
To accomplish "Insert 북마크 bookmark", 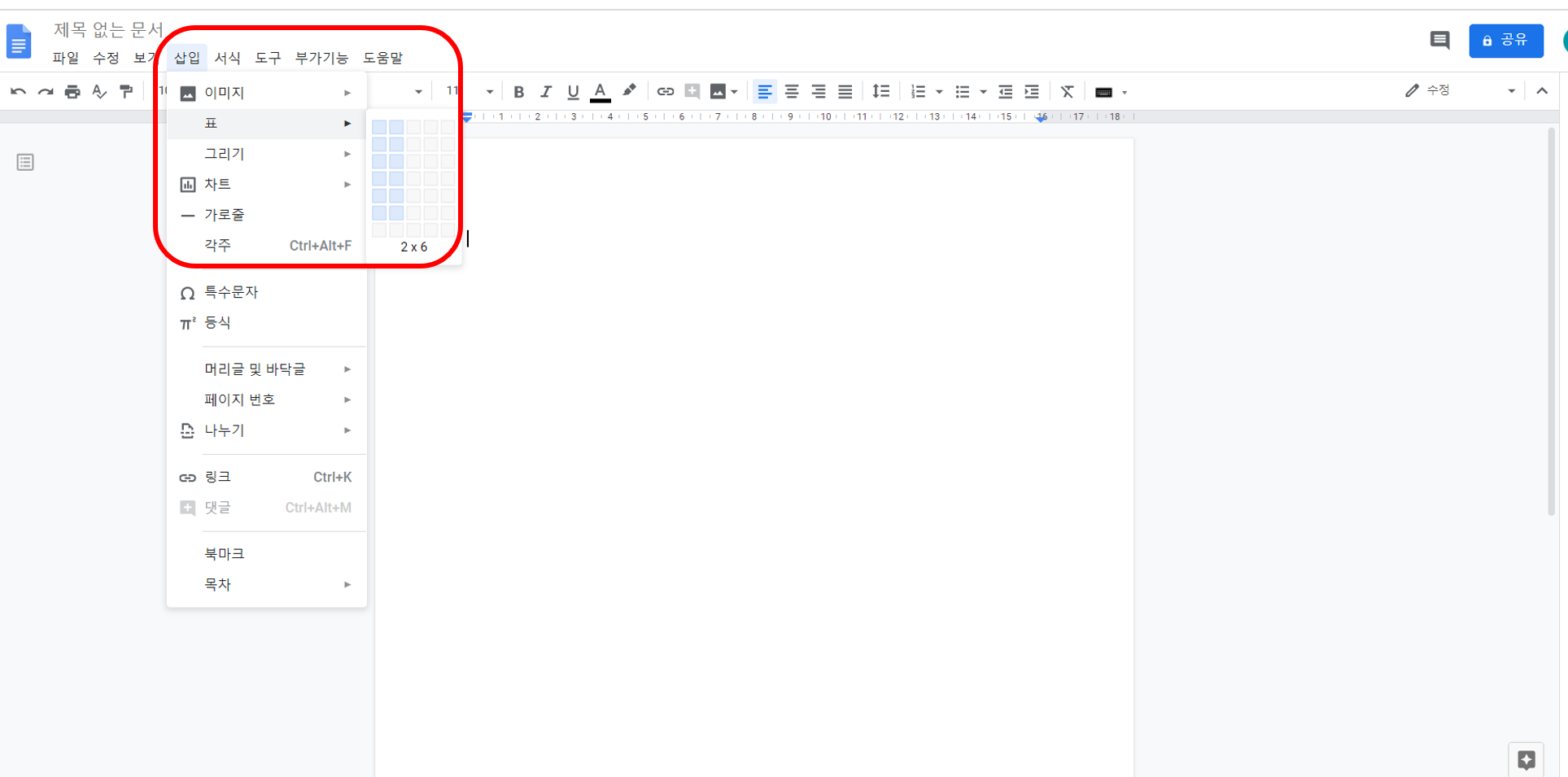I will click(x=267, y=554).
